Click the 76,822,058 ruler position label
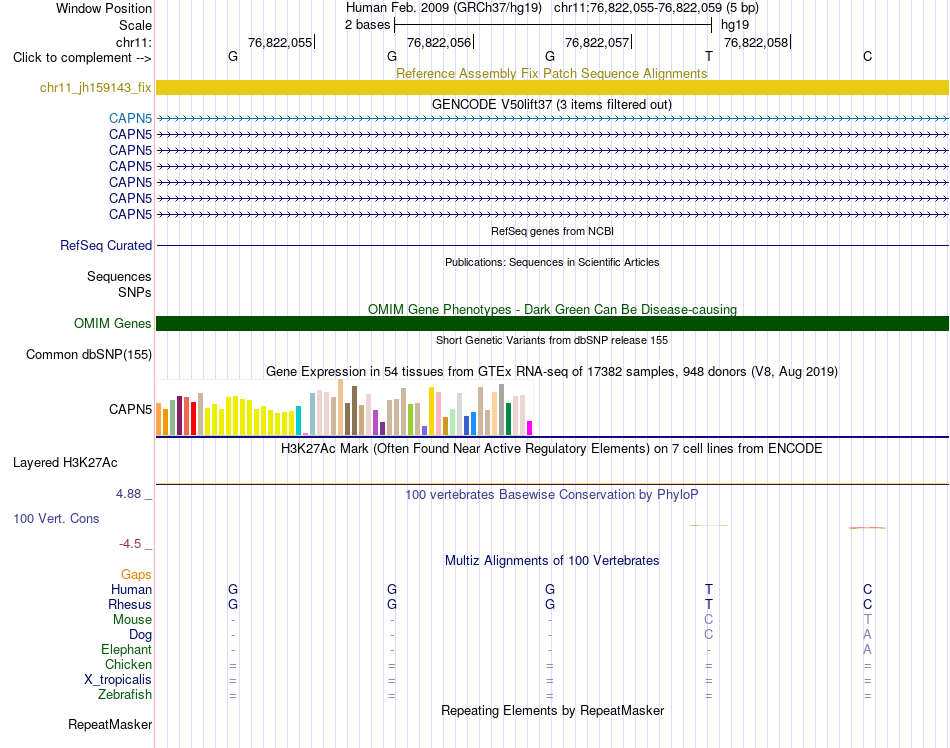The width and height of the screenshot is (950, 748). click(x=756, y=42)
